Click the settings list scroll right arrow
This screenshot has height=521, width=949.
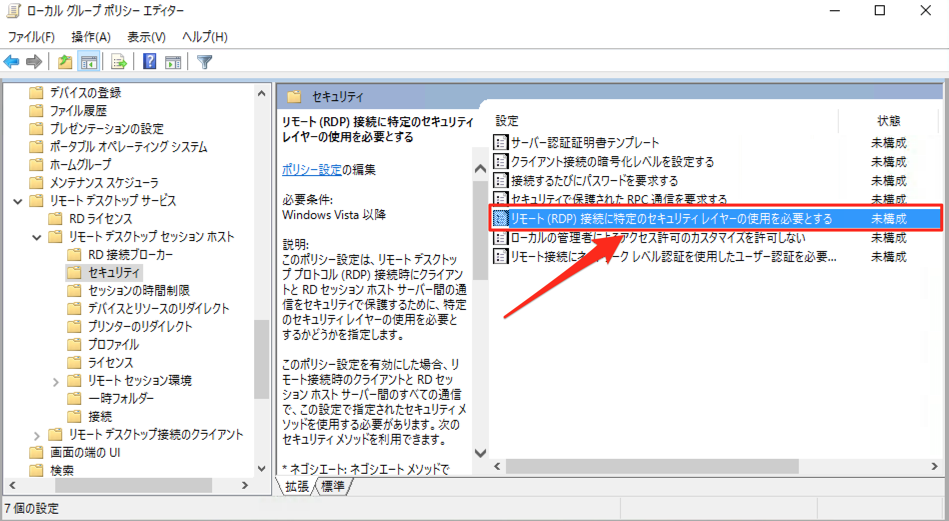(935, 467)
